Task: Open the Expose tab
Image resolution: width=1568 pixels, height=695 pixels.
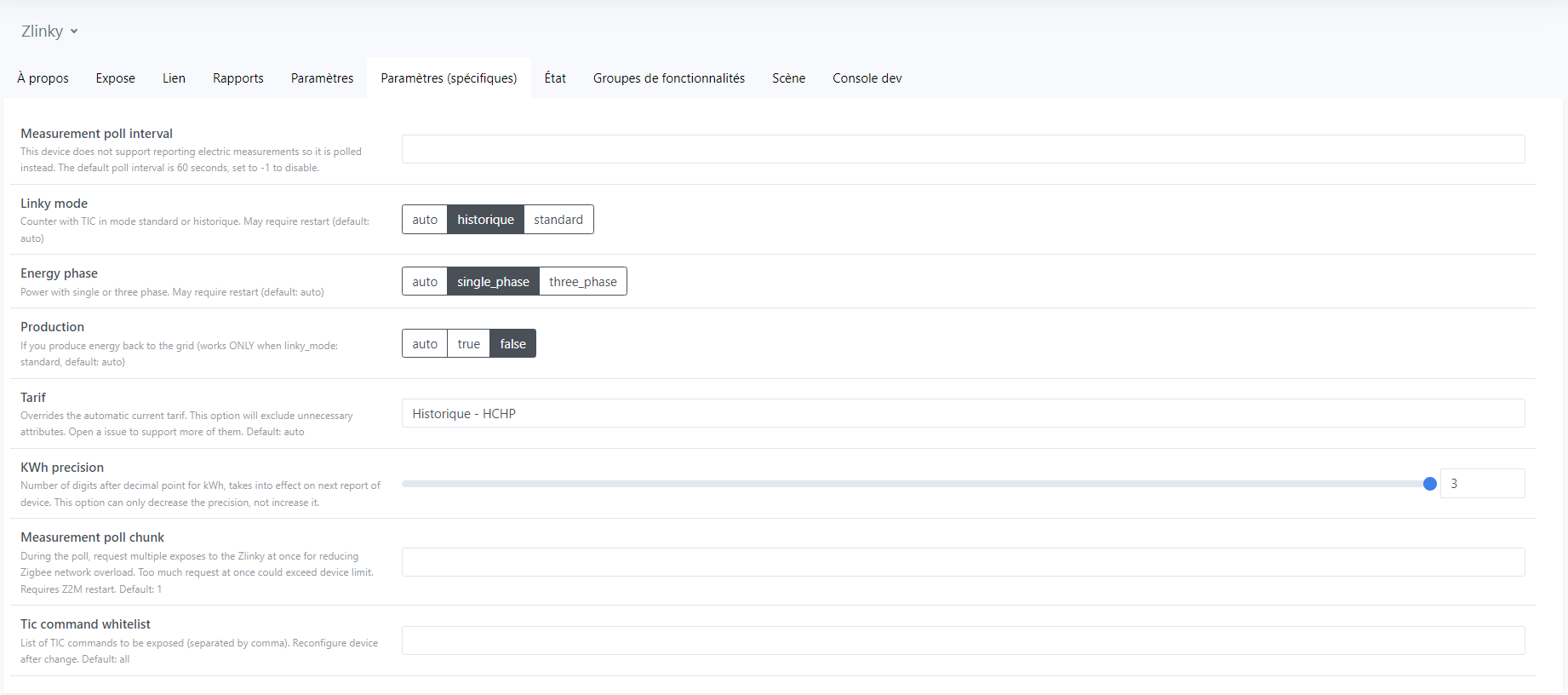Action: coord(115,78)
